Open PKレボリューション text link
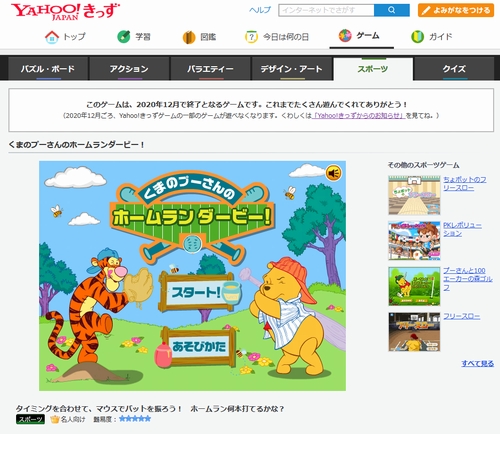The height and width of the screenshot is (460, 500). point(462,229)
